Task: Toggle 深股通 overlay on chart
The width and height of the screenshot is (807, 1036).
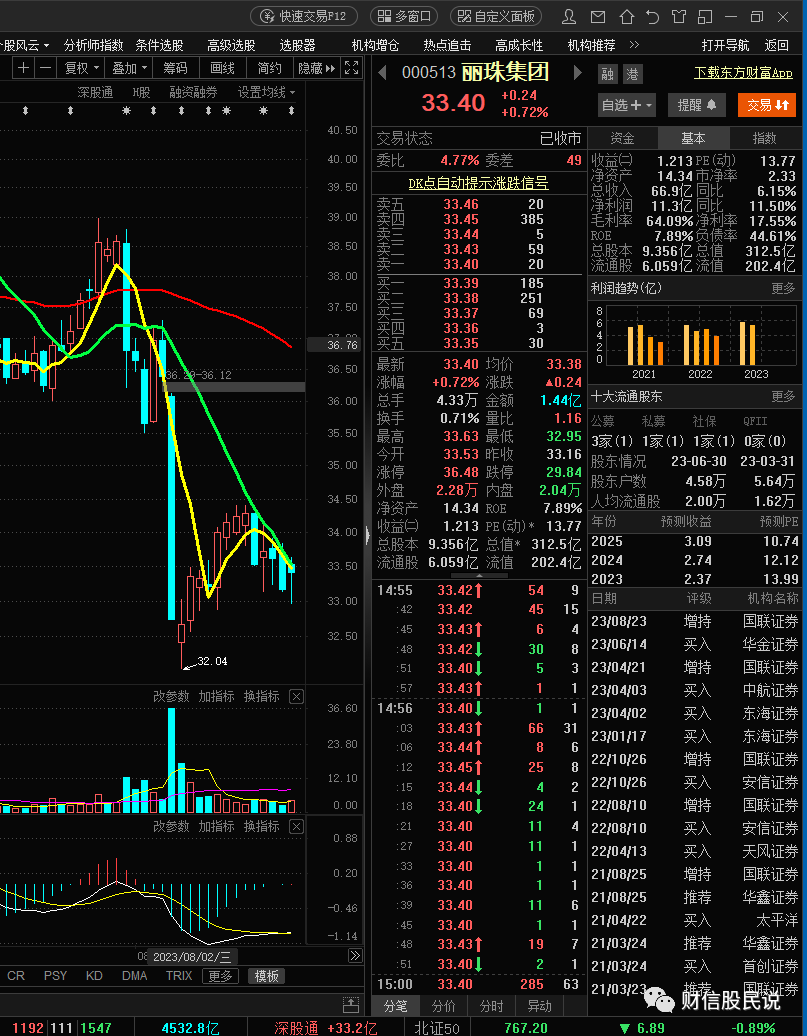Action: [95, 92]
